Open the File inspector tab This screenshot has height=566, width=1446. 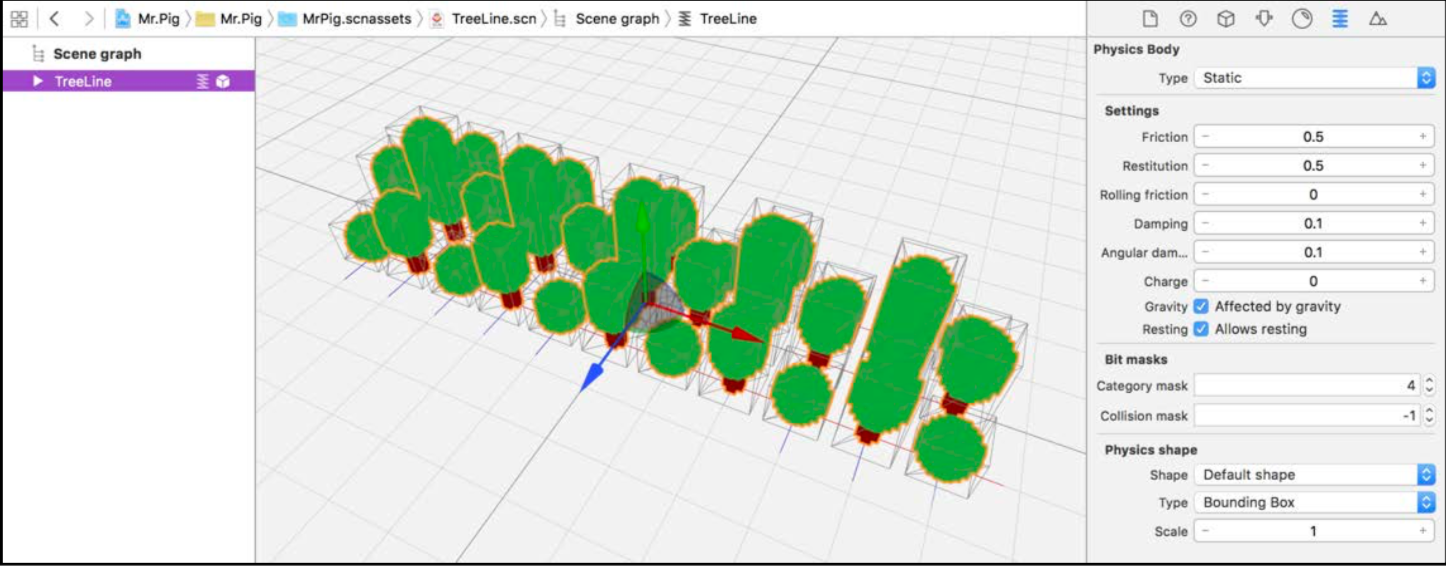(1150, 18)
